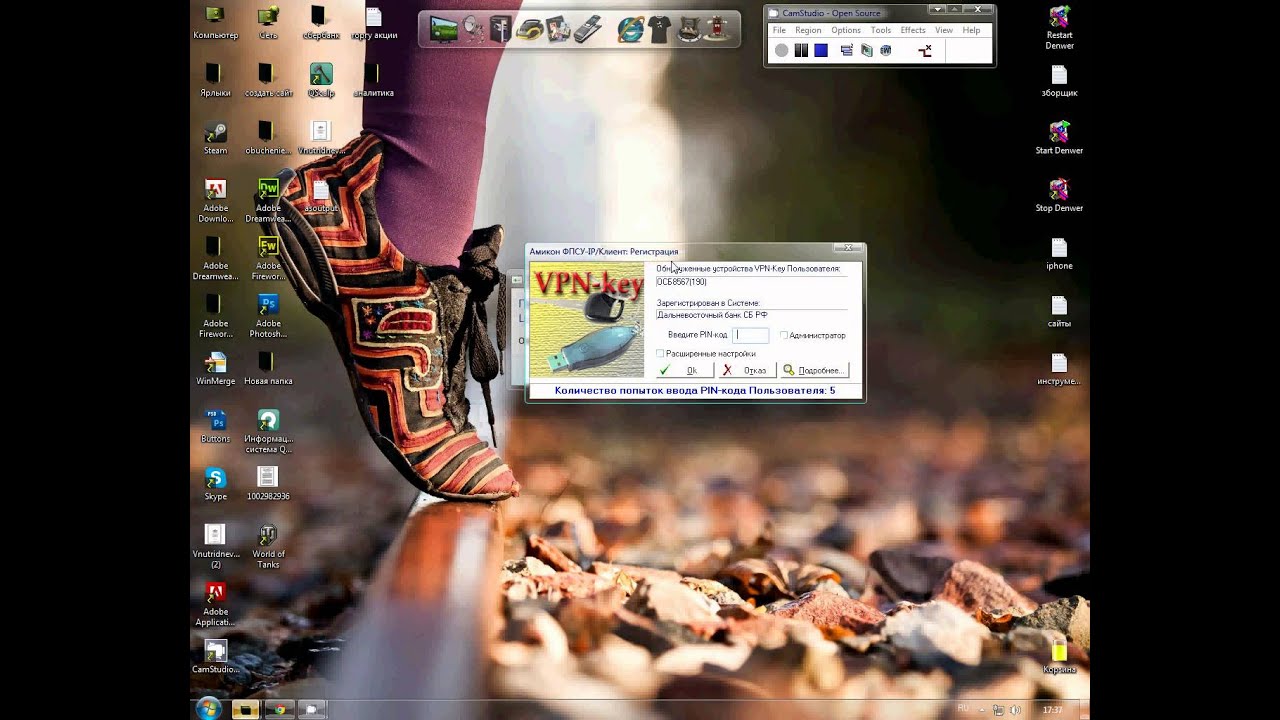
Task: Click the yellow boombox dock icon
Action: [x=529, y=29]
